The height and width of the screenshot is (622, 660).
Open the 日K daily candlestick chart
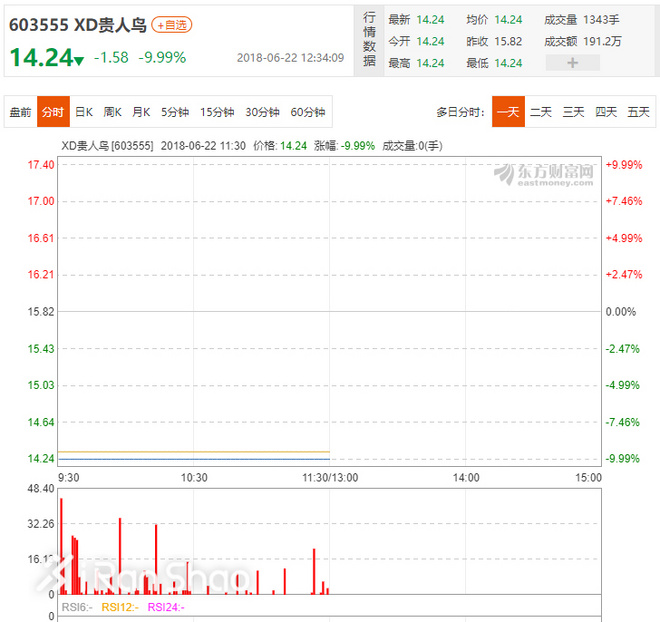click(84, 112)
